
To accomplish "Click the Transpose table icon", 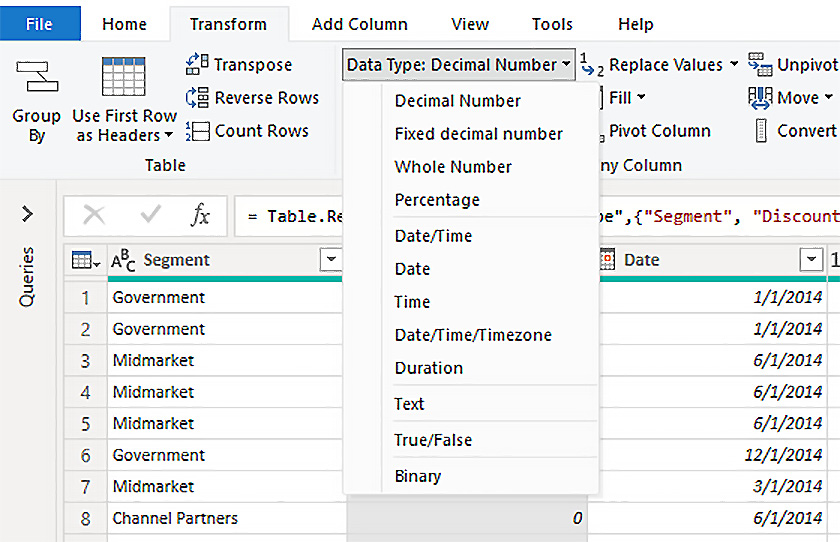I will click(198, 65).
